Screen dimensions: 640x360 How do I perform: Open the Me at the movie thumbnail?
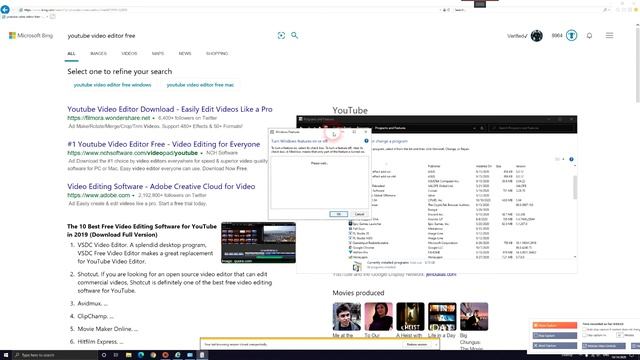click(347, 316)
